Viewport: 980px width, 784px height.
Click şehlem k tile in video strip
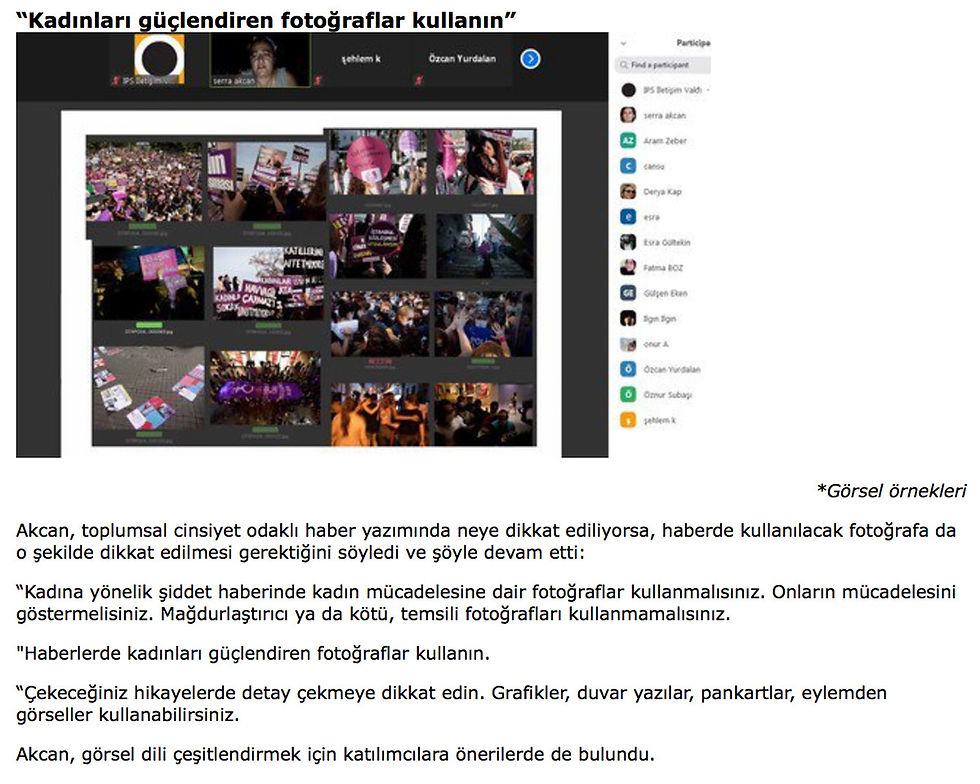361,60
